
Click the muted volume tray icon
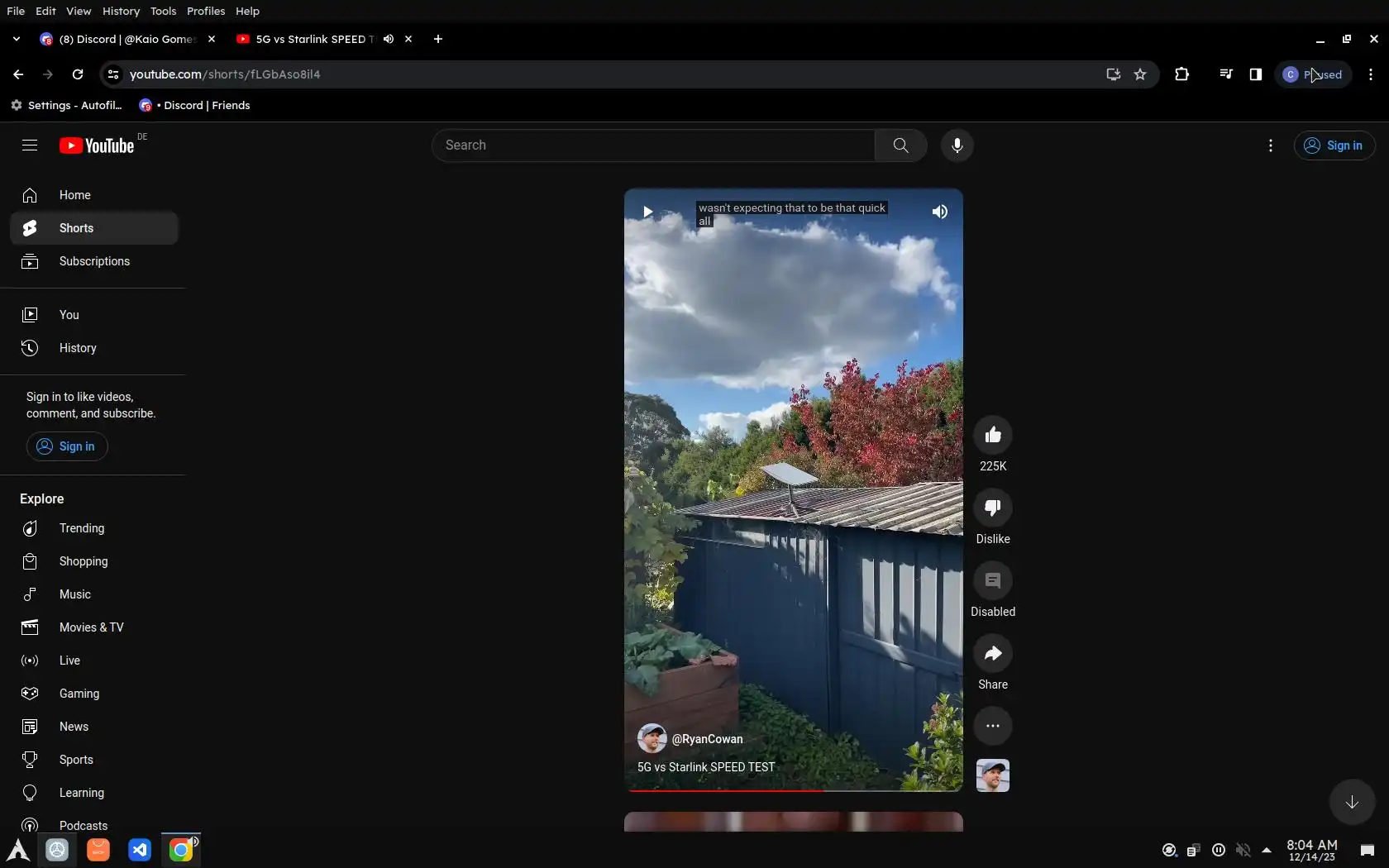click(x=1243, y=850)
